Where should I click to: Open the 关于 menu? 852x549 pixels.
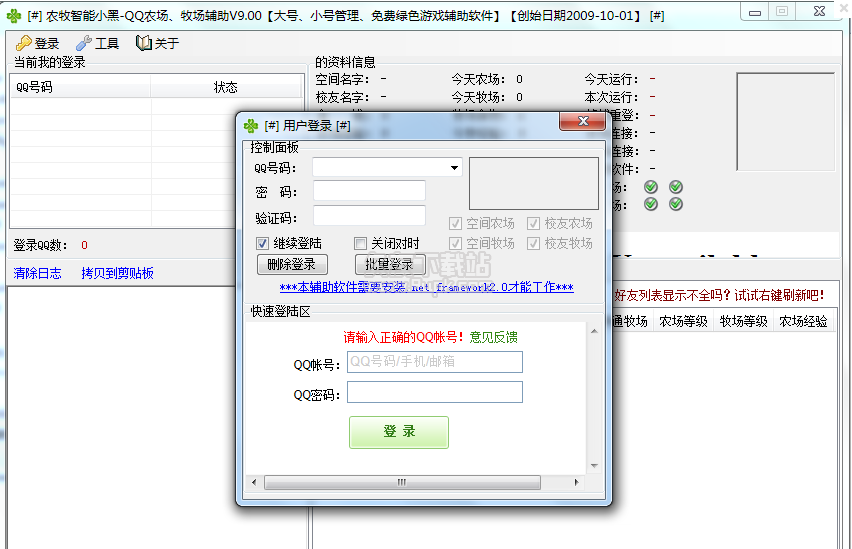point(157,43)
